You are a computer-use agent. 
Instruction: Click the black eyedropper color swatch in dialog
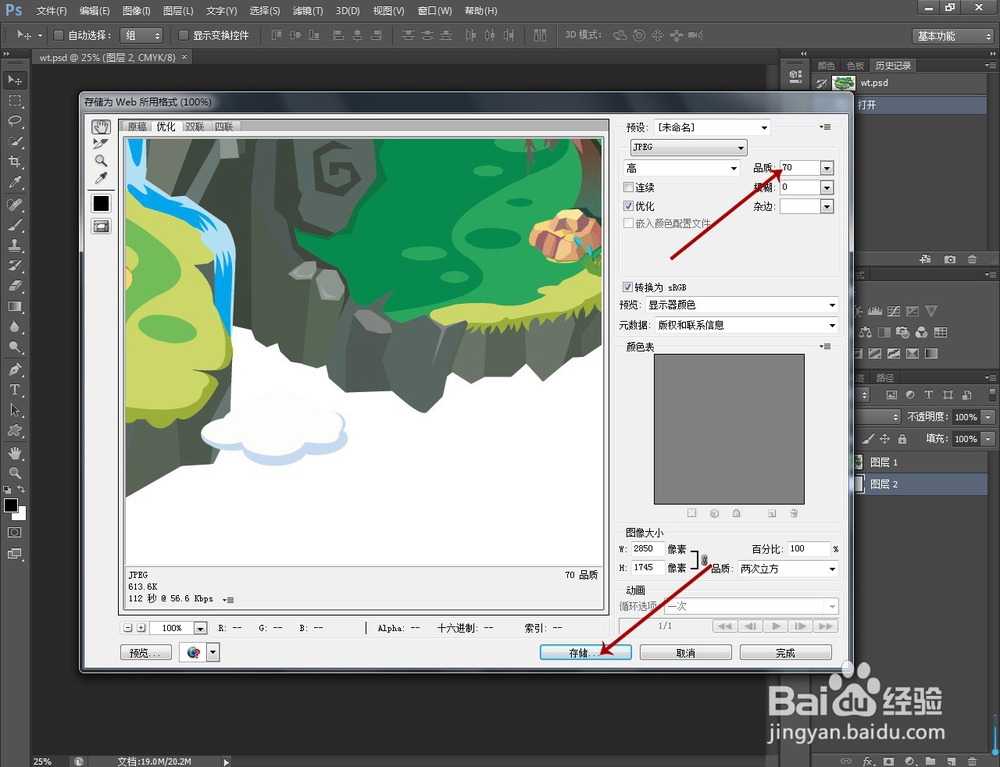tap(101, 203)
